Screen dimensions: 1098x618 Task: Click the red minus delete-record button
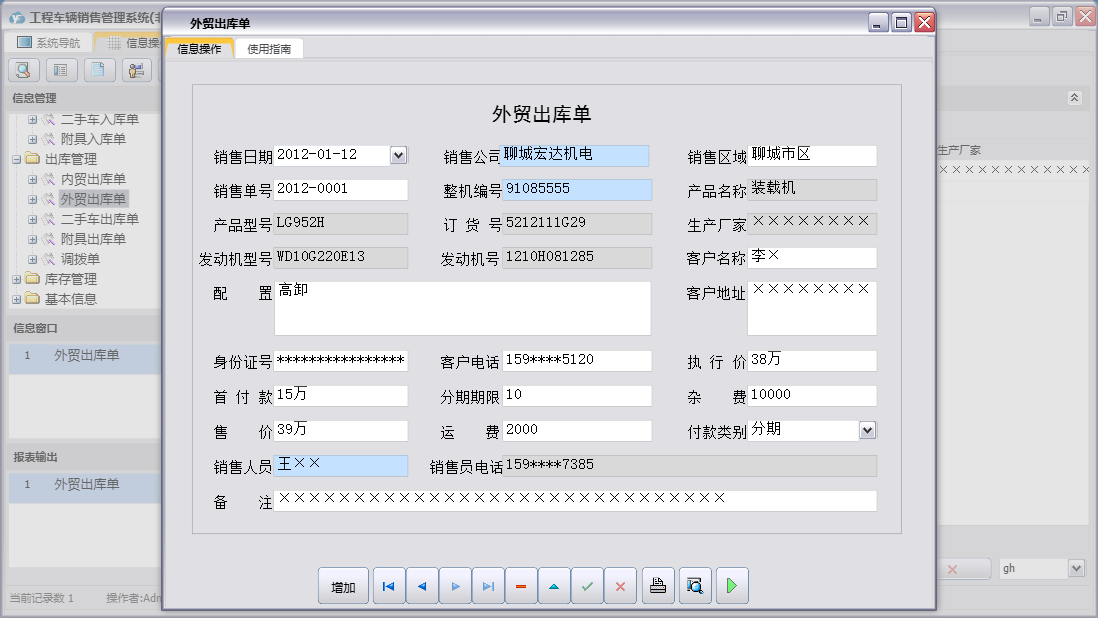tap(521, 587)
